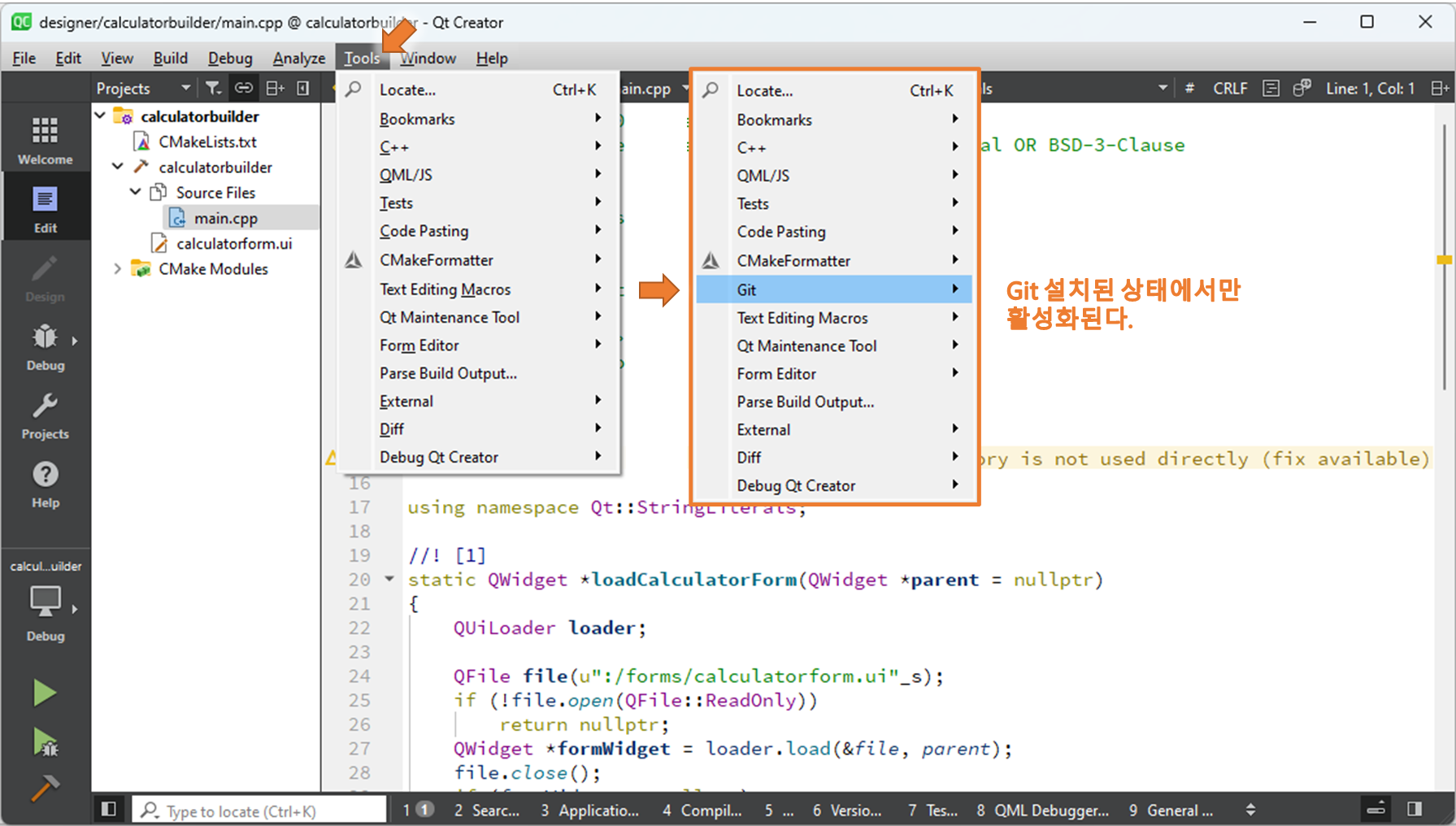Open the 9 General Messages pane
Viewport: 1456px width, 826px height.
1171,810
